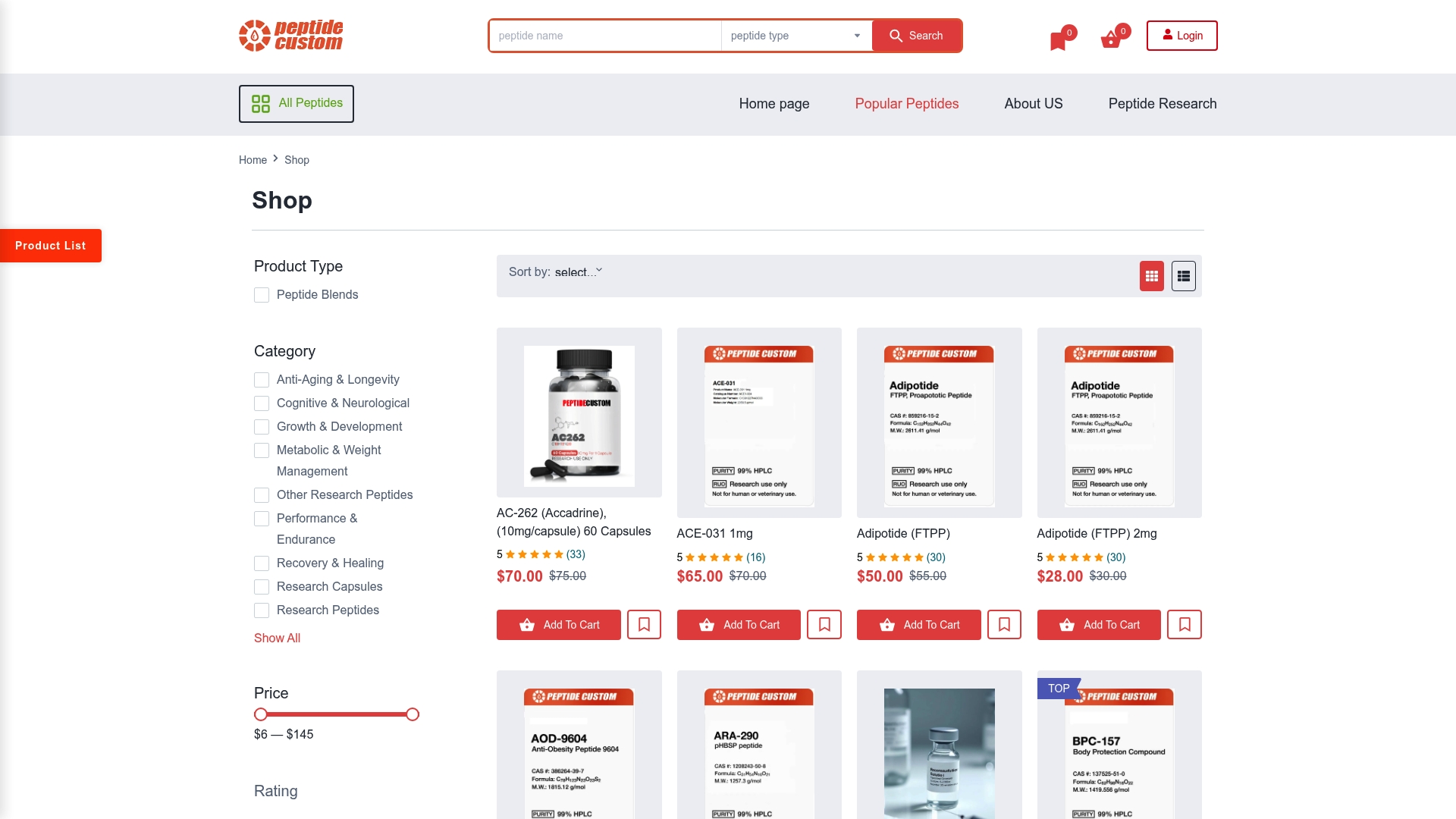Image resolution: width=1456 pixels, height=819 pixels.
Task: Click the Home breadcrumb link
Action: [253, 160]
